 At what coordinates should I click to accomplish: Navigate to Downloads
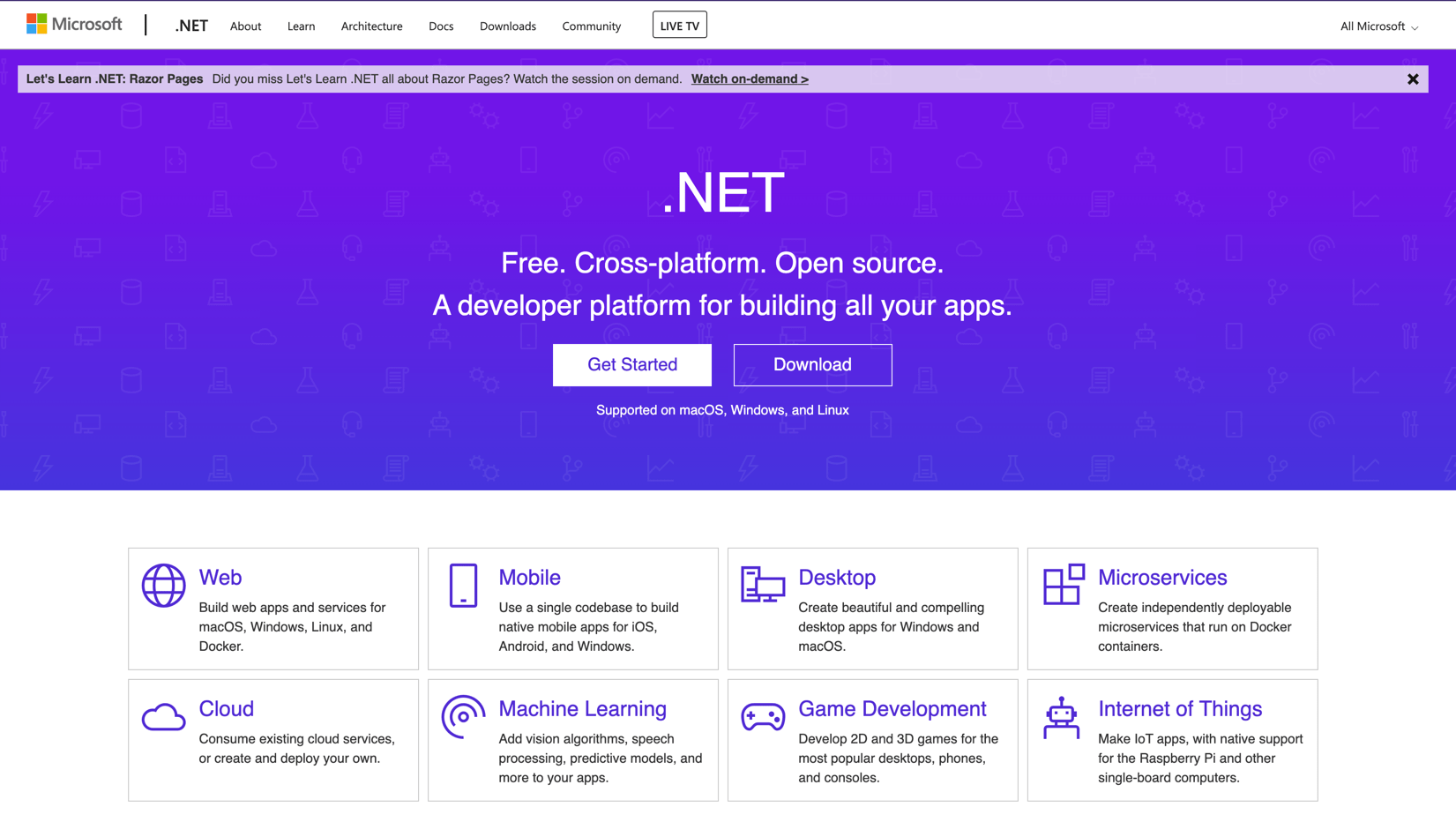pos(508,26)
